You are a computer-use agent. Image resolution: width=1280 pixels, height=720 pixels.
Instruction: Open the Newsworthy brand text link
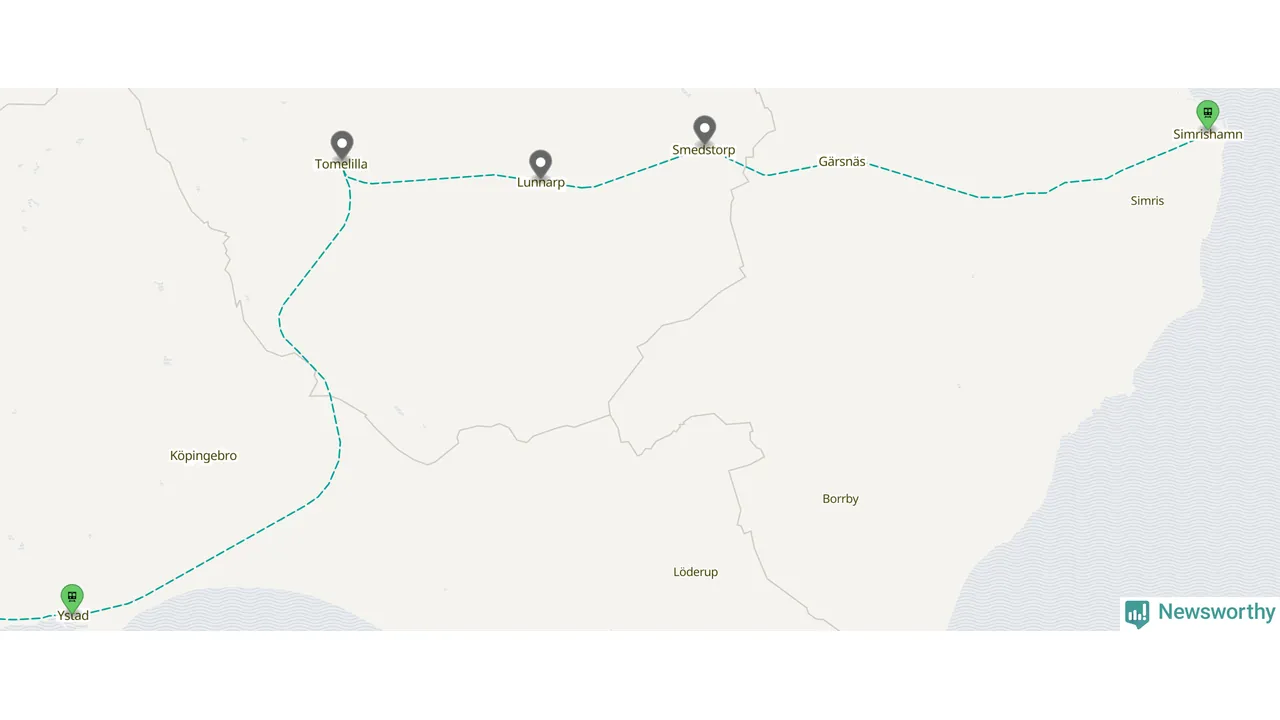click(x=1216, y=612)
